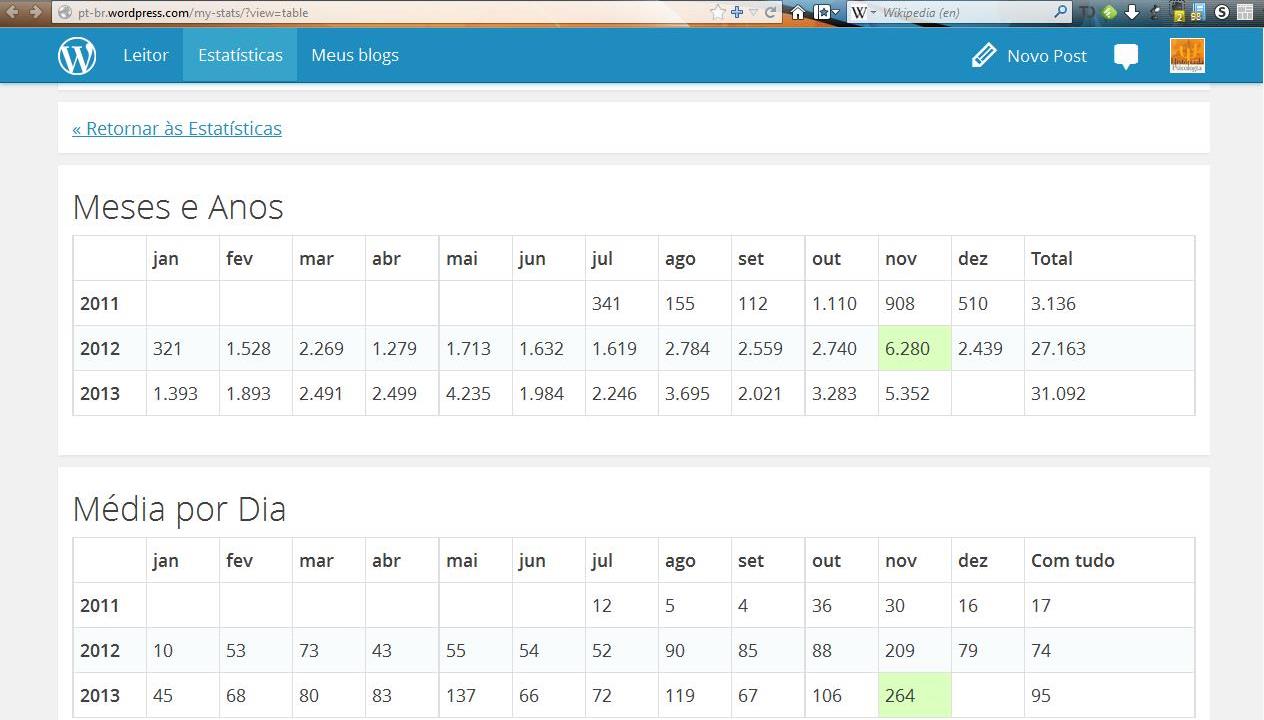This screenshot has width=1264, height=720.
Task: Click Retornar às Estatísticas link
Action: [x=177, y=128]
